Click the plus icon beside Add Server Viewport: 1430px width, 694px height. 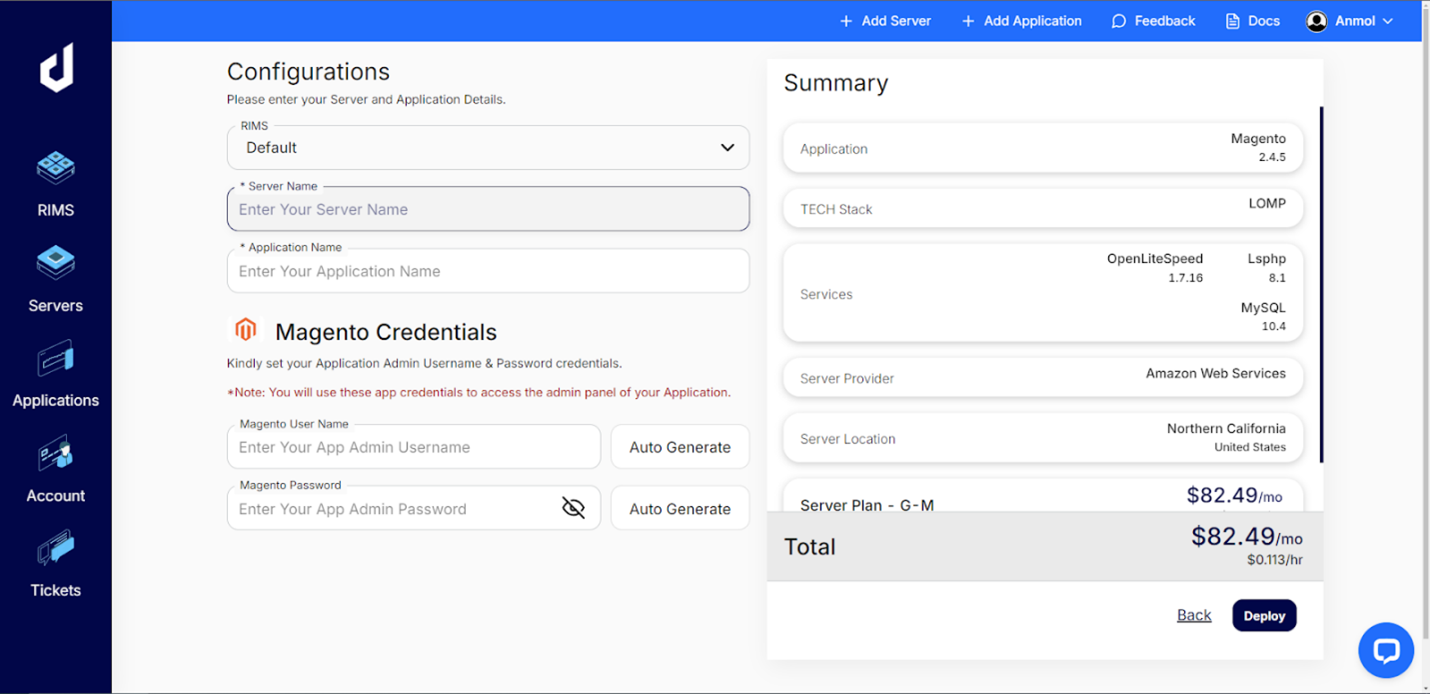click(x=846, y=21)
